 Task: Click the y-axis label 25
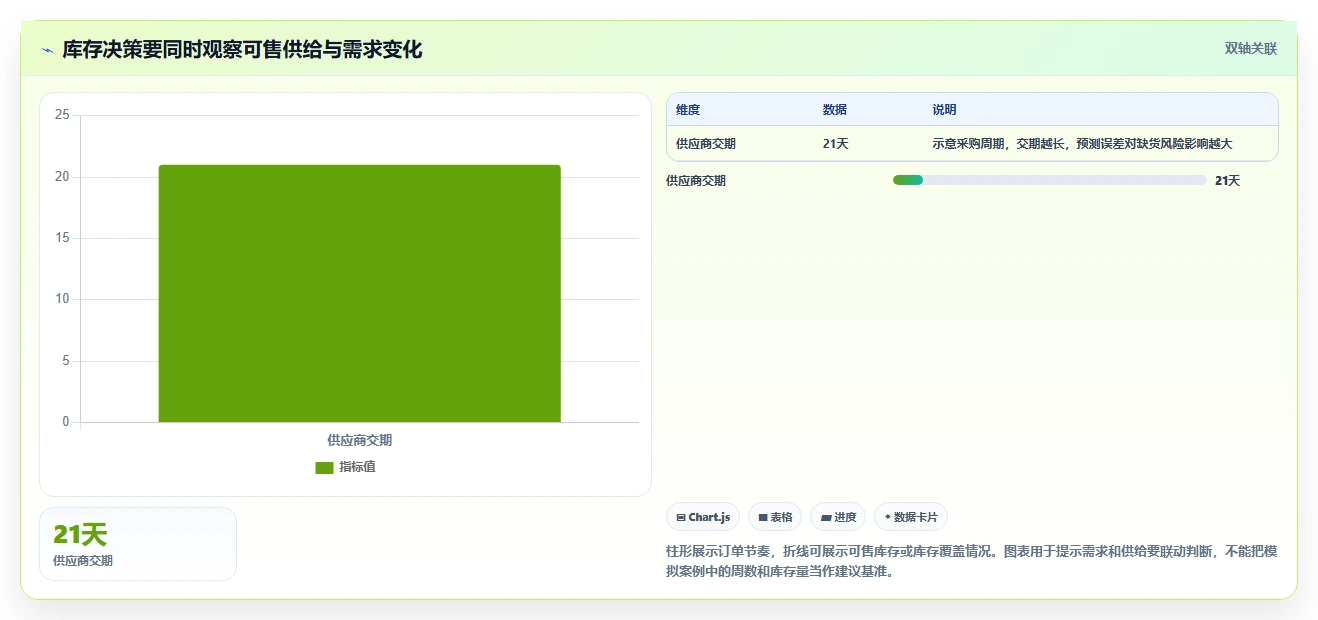(x=62, y=115)
